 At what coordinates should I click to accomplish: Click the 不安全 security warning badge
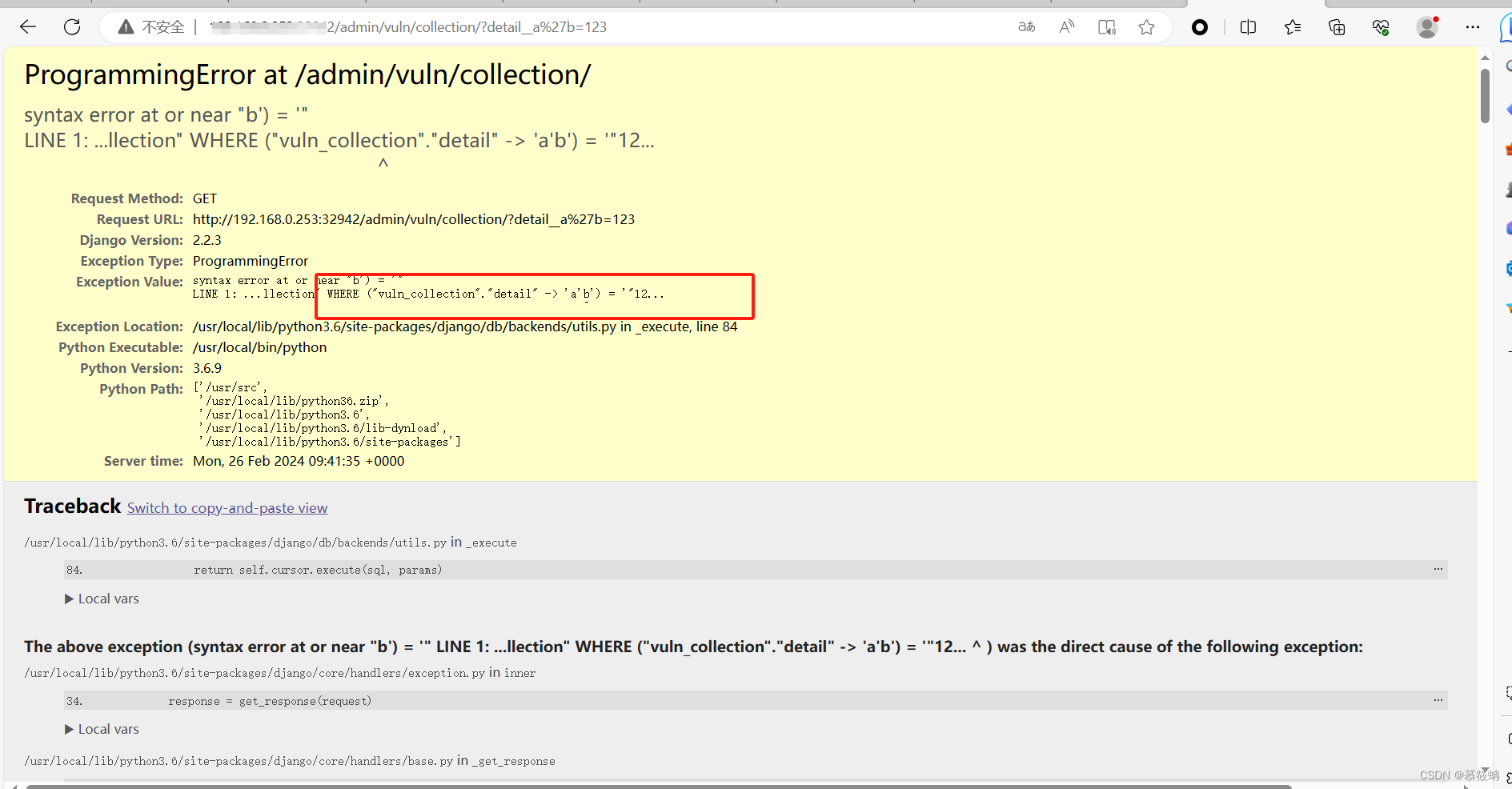point(152,26)
